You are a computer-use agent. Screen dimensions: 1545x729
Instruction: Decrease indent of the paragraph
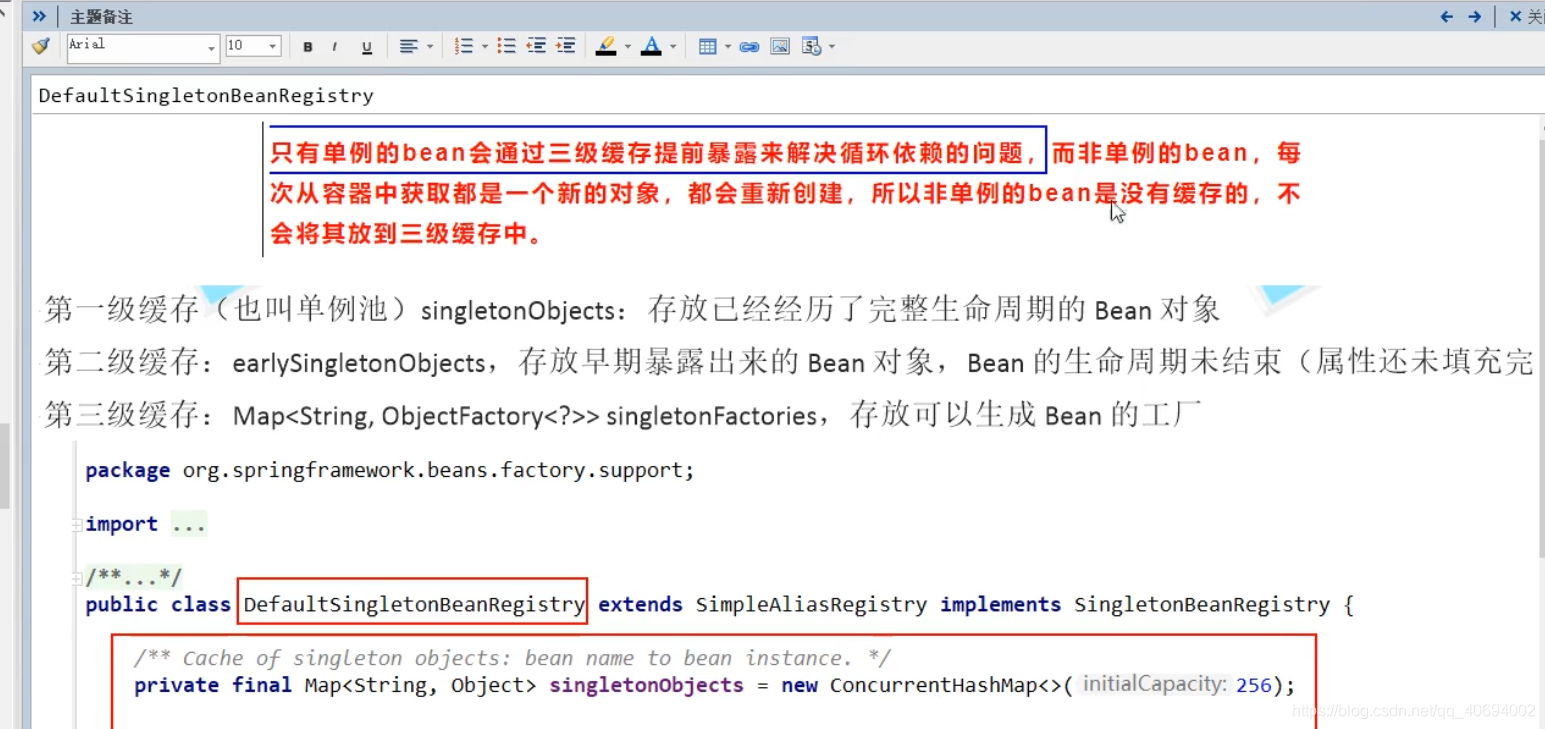pyautogui.click(x=536, y=46)
